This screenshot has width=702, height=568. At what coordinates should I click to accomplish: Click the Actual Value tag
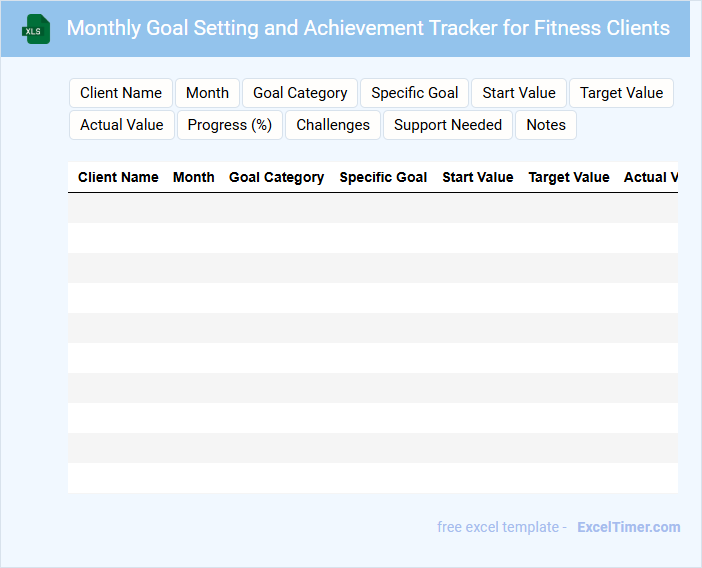(122, 125)
